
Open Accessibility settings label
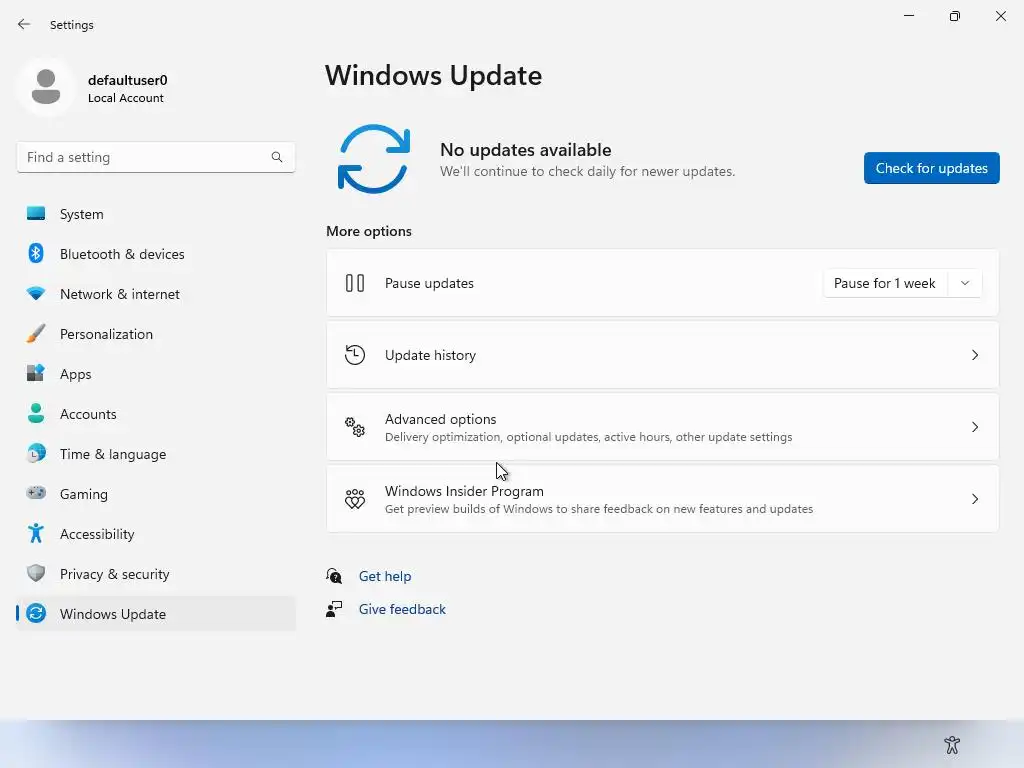[x=97, y=534]
